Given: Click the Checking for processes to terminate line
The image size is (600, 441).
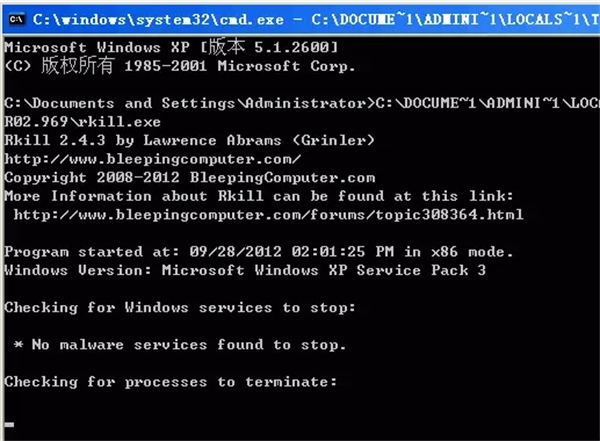Looking at the screenshot, I should pyautogui.click(x=171, y=381).
